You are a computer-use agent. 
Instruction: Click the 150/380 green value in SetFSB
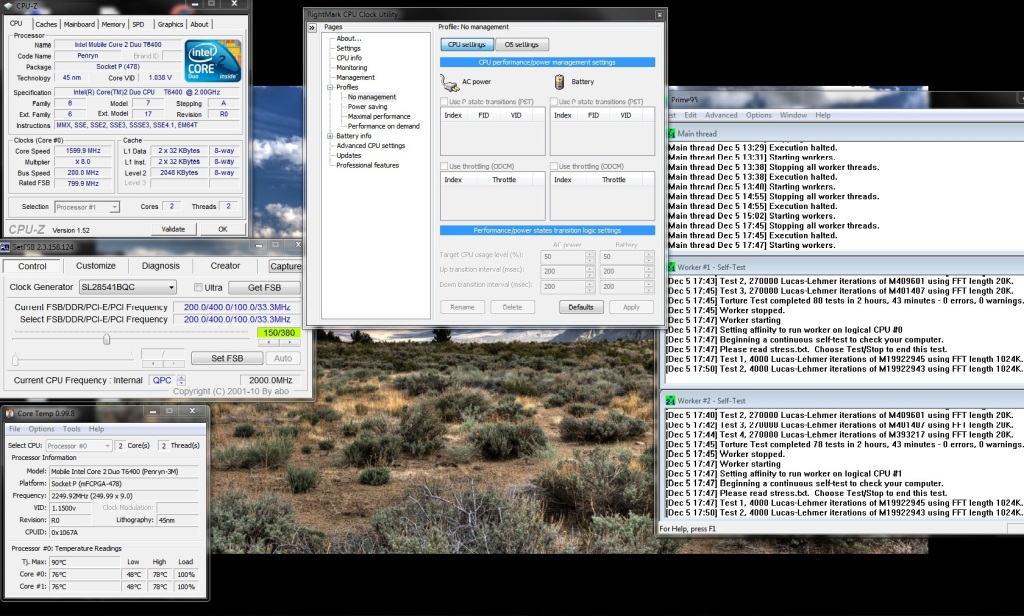[x=279, y=332]
